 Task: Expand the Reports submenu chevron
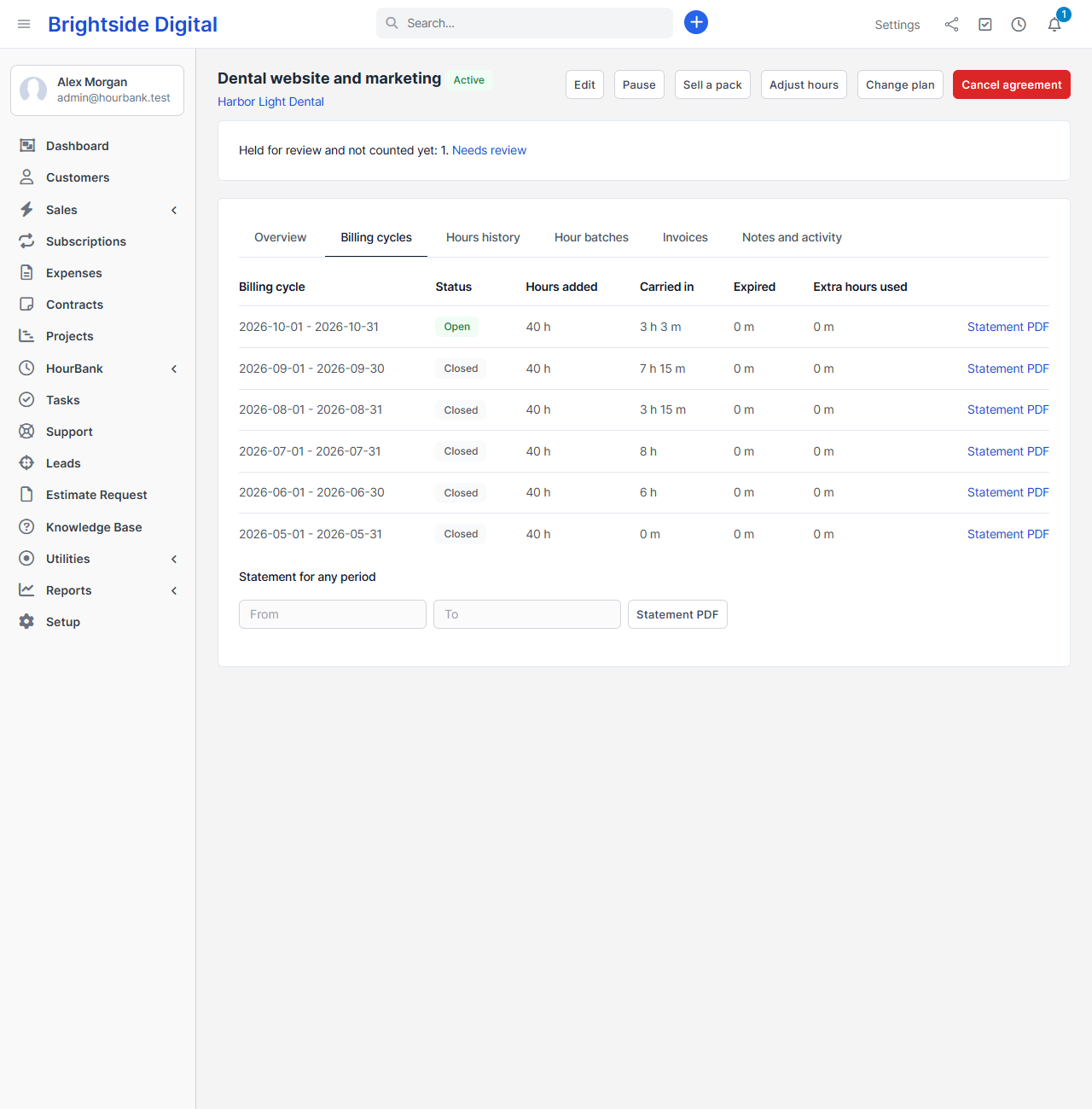click(174, 590)
